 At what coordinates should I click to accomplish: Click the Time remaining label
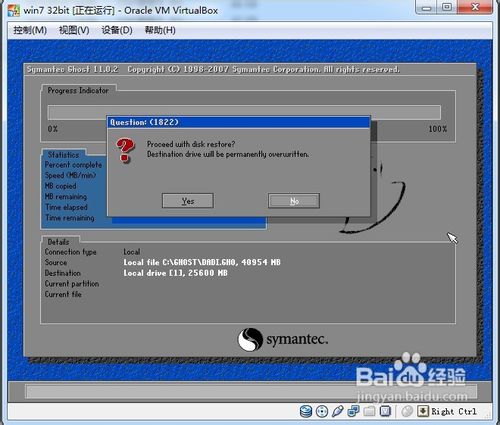point(70,218)
